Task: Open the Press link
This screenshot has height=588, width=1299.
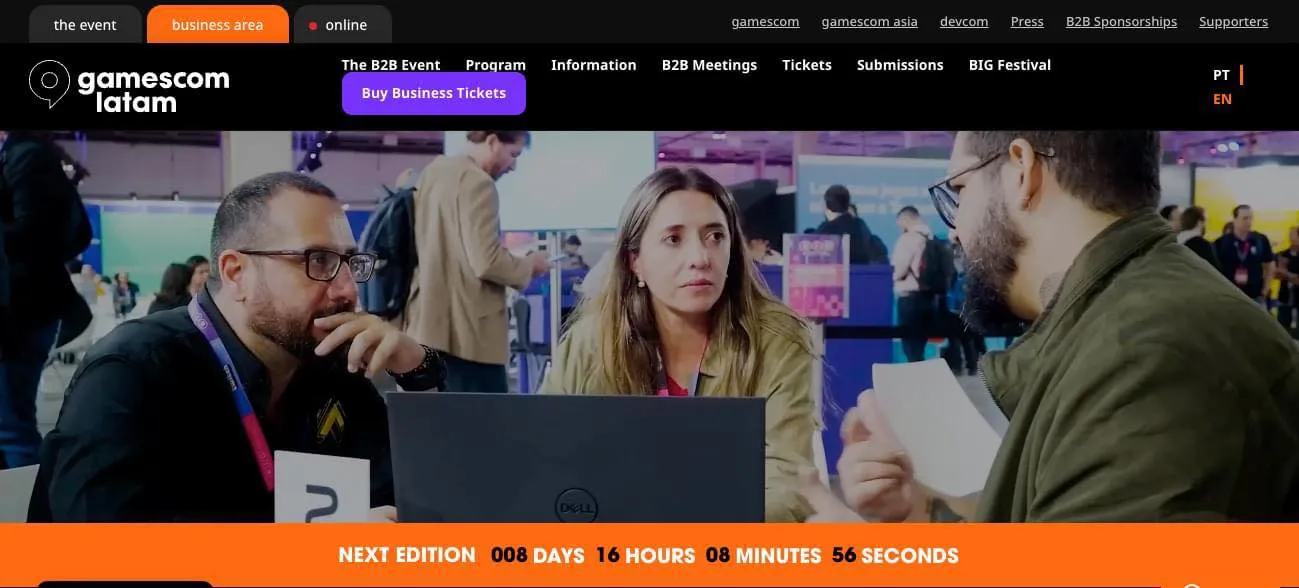Action: pos(1027,22)
